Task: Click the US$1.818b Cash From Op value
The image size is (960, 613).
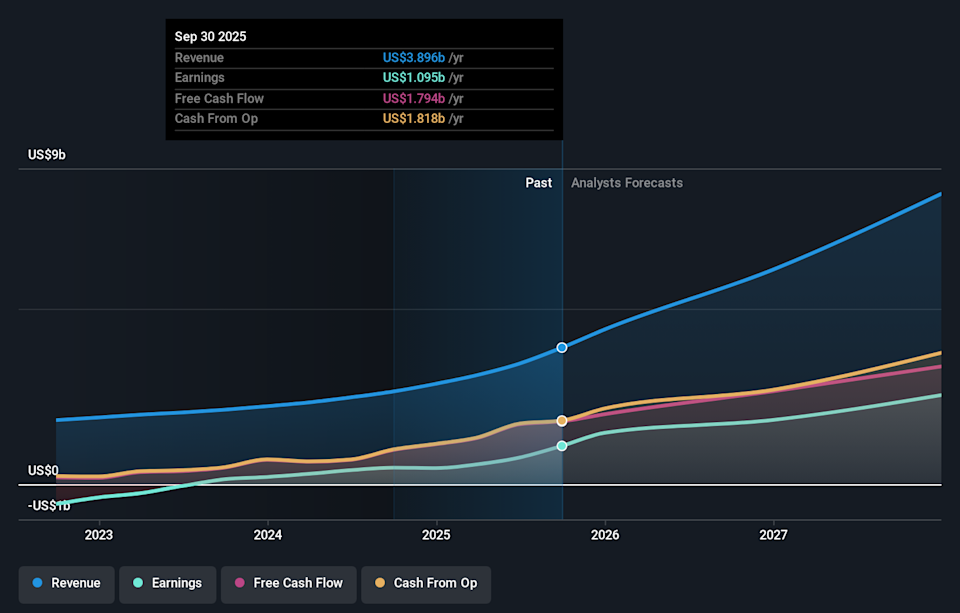Action: tap(413, 118)
